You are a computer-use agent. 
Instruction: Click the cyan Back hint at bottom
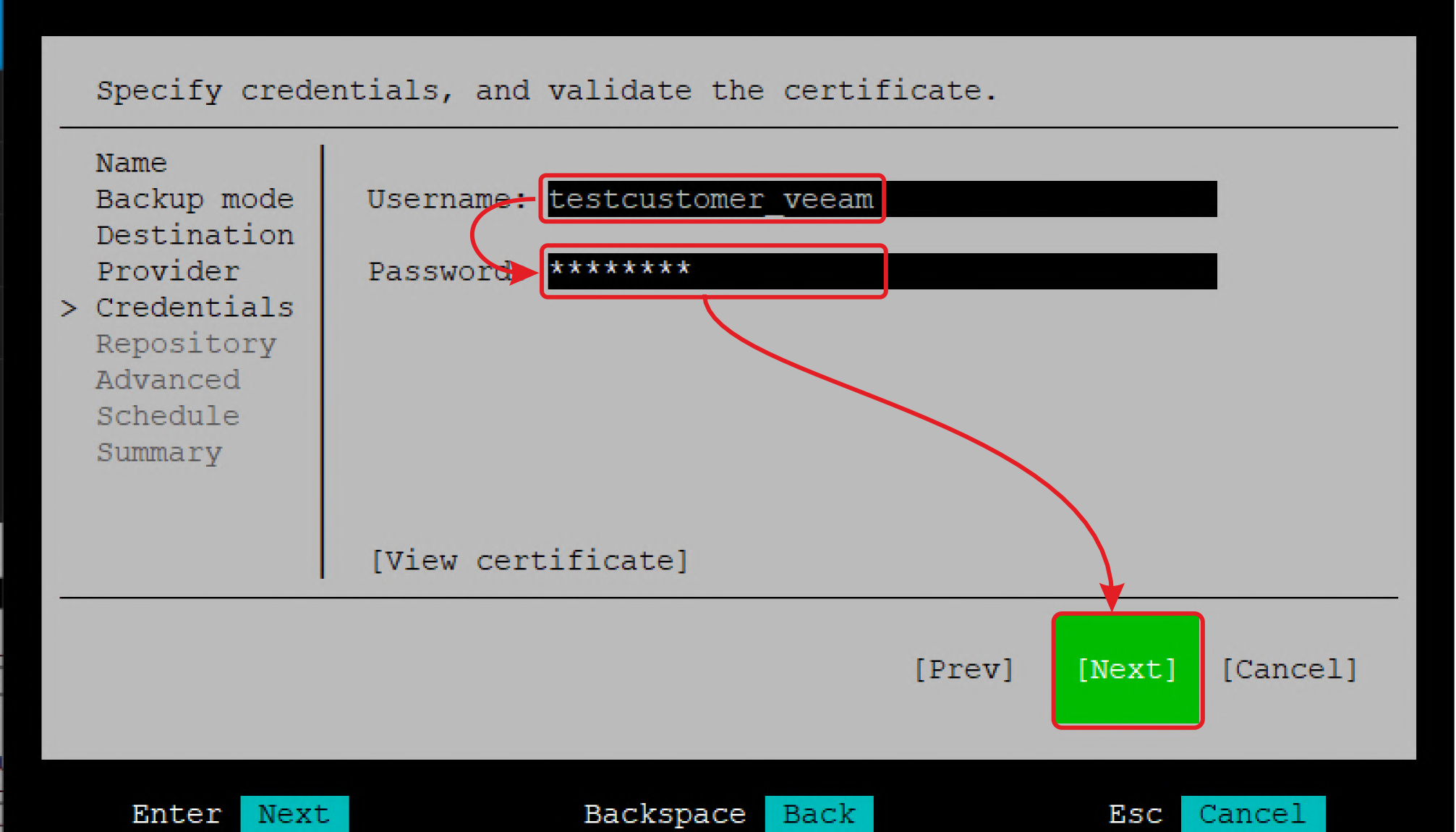819,814
